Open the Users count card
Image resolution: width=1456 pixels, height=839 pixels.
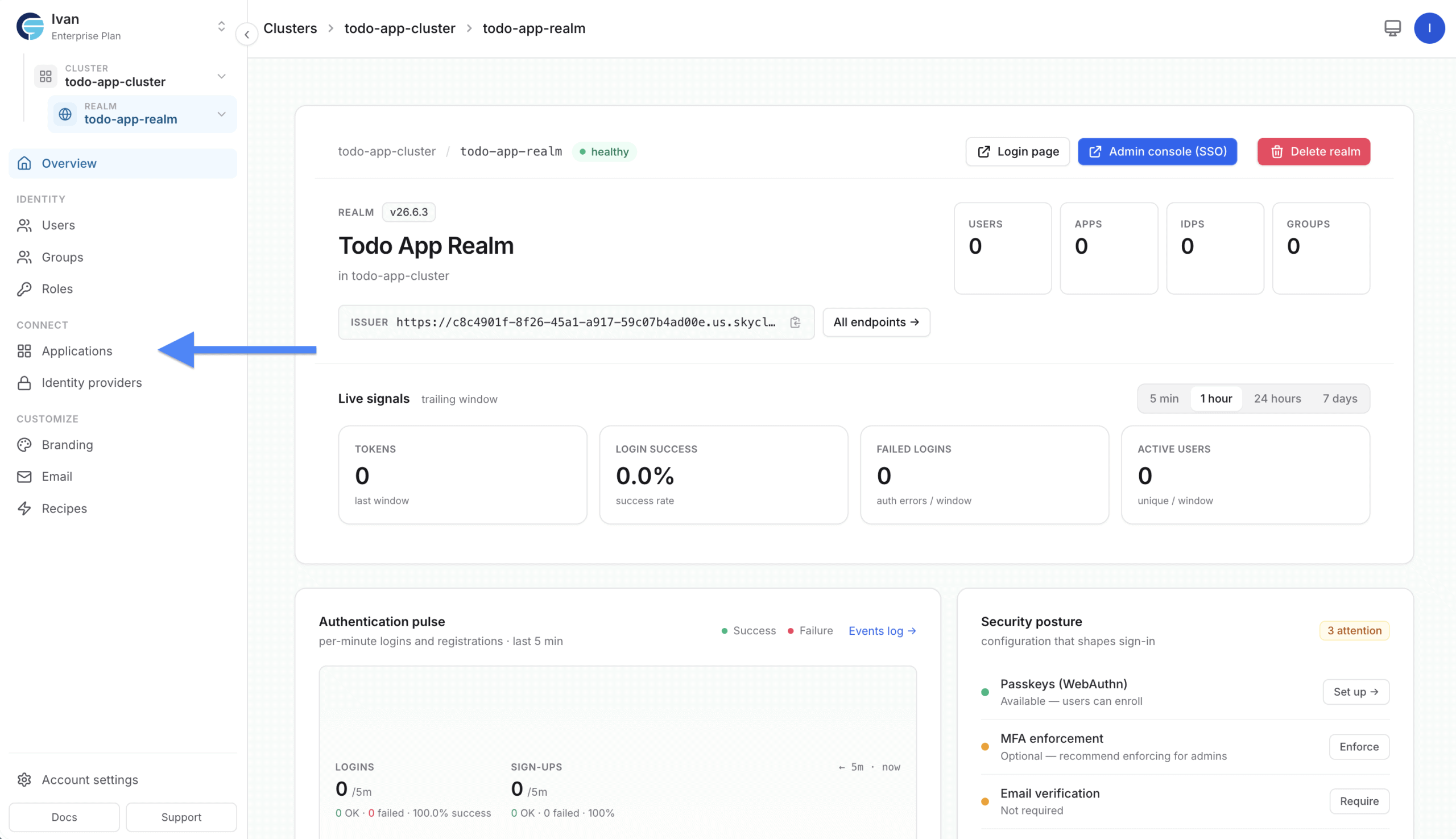[1003, 249]
